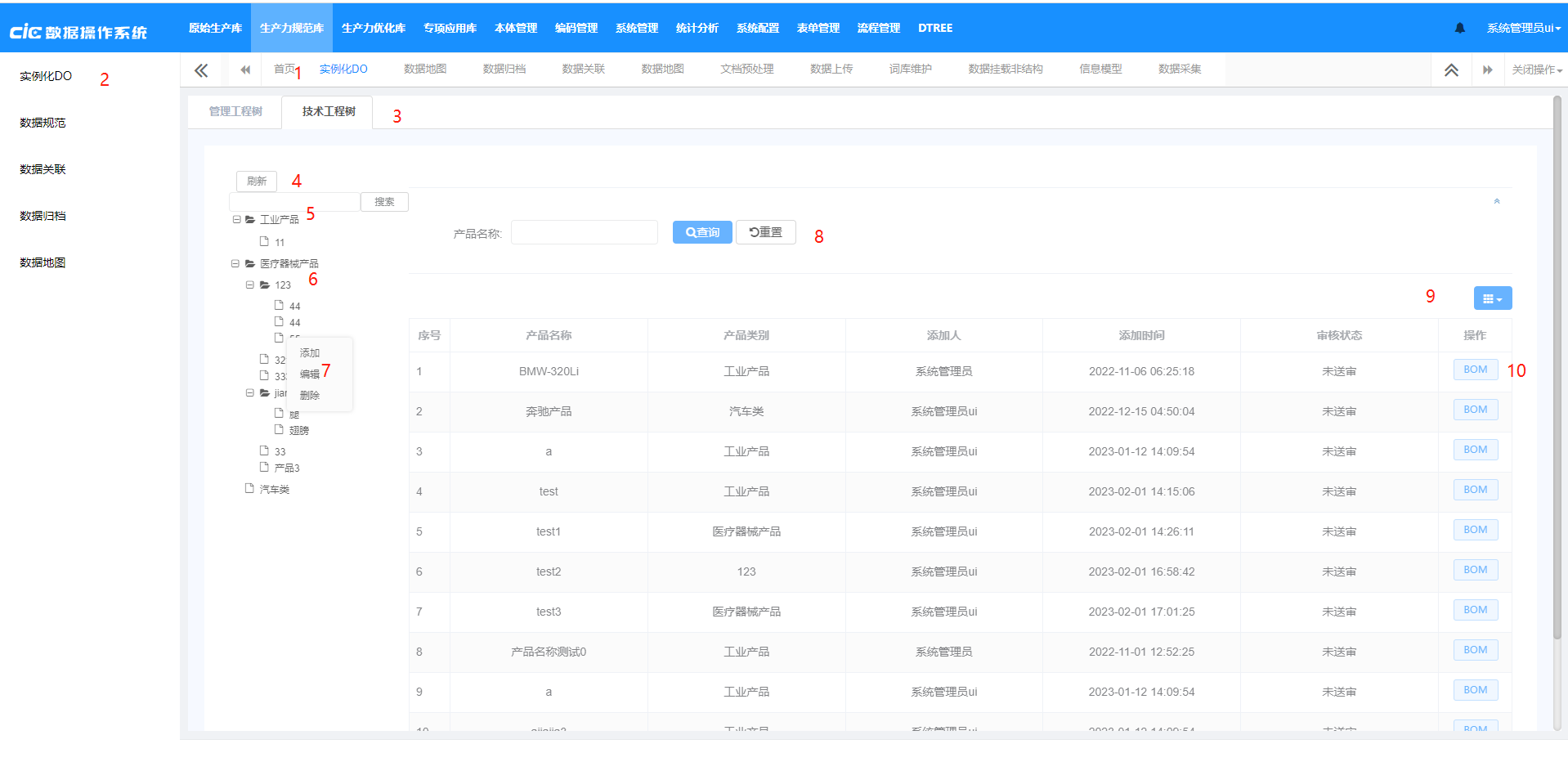Switch to the 管理工程树 tab
The height and width of the screenshot is (762, 1568).
pos(235,111)
